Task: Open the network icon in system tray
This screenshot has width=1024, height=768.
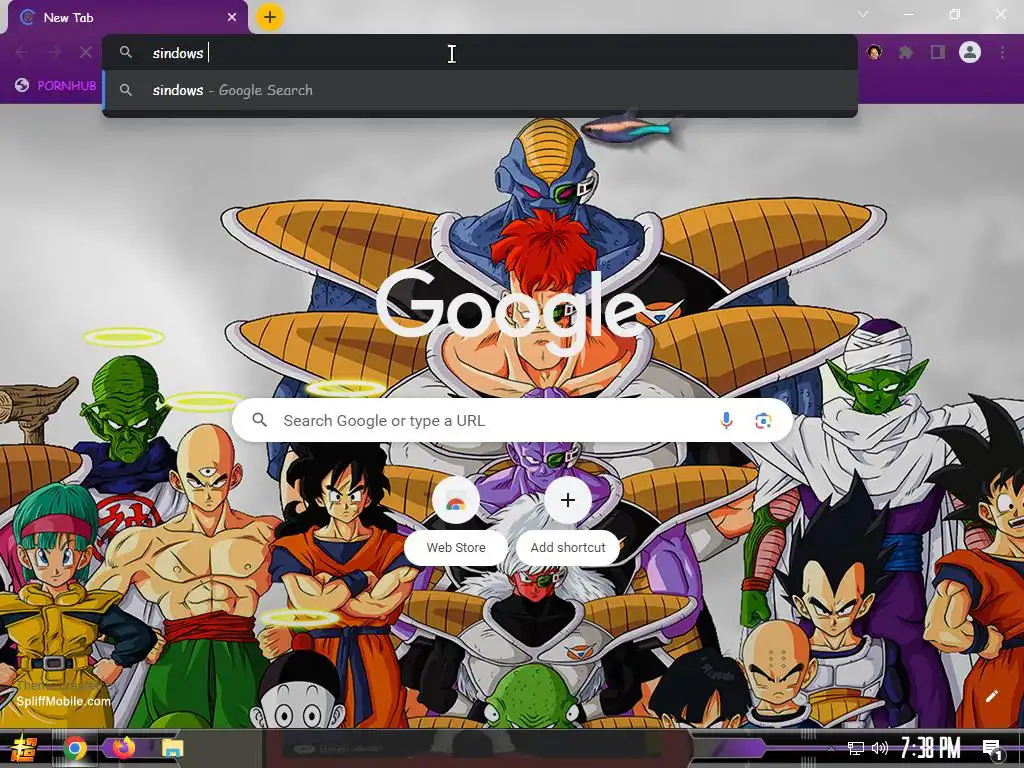Action: point(855,748)
